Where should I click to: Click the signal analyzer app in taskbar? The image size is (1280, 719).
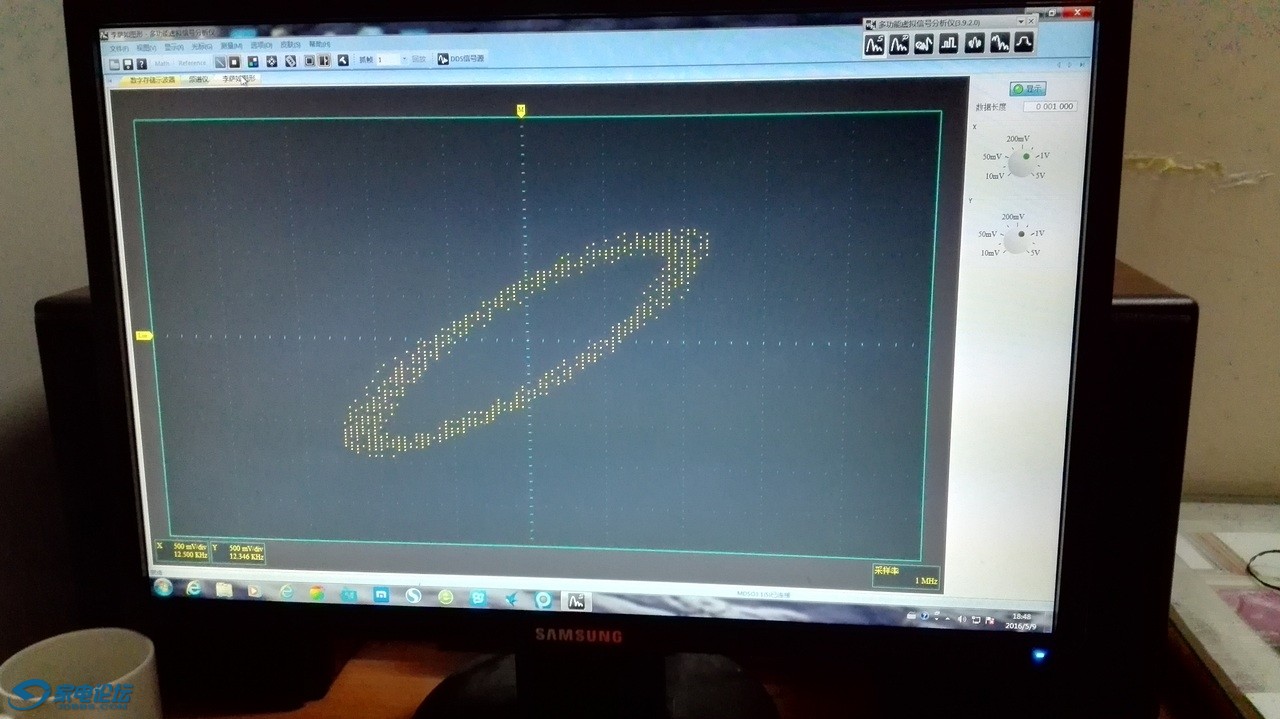(x=576, y=601)
